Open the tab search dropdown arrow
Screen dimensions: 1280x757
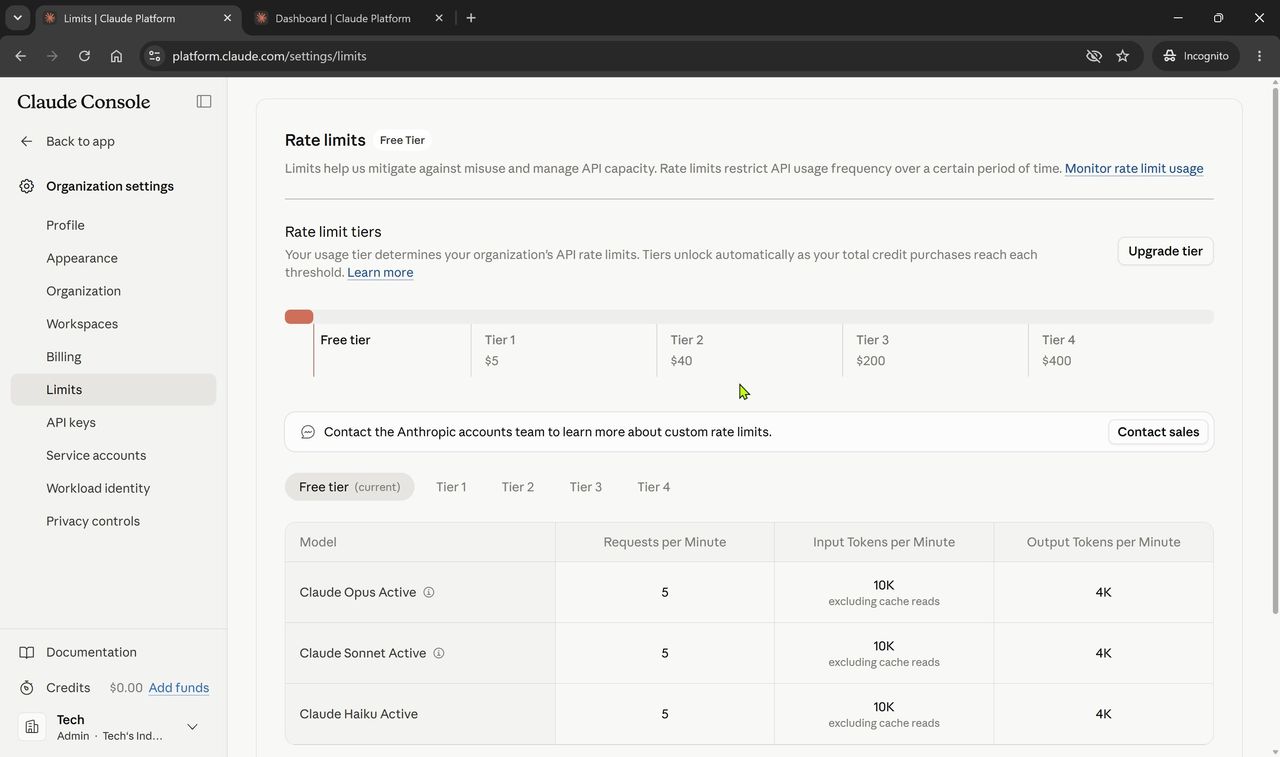(17, 18)
